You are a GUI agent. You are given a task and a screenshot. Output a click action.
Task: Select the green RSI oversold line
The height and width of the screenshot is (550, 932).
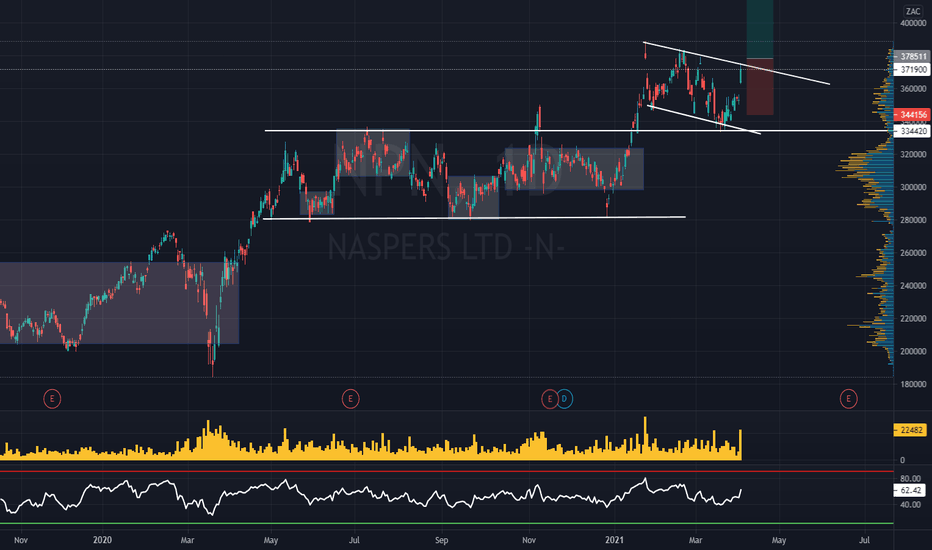(446, 523)
